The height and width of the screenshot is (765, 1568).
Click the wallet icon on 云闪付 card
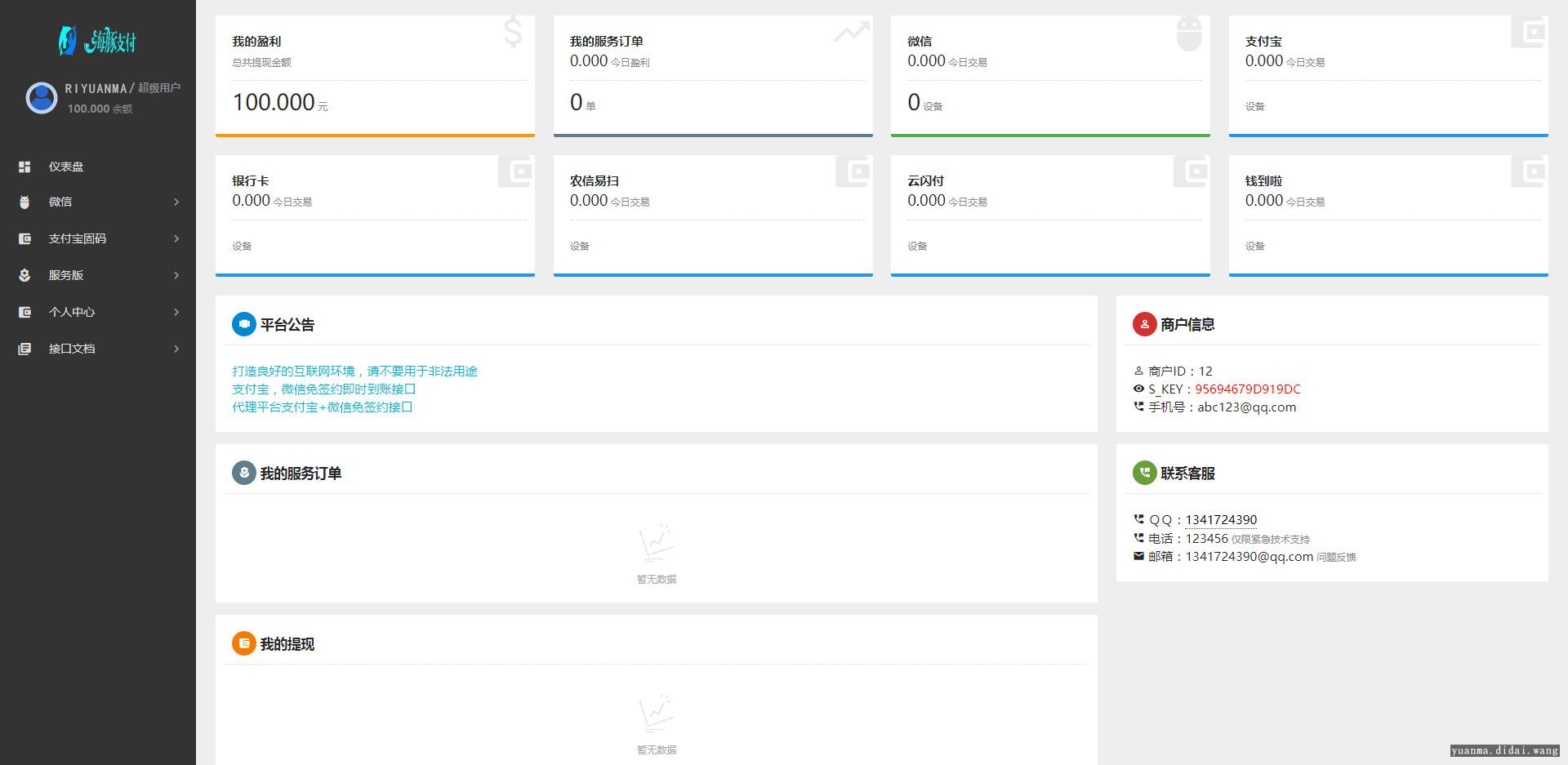click(1191, 171)
